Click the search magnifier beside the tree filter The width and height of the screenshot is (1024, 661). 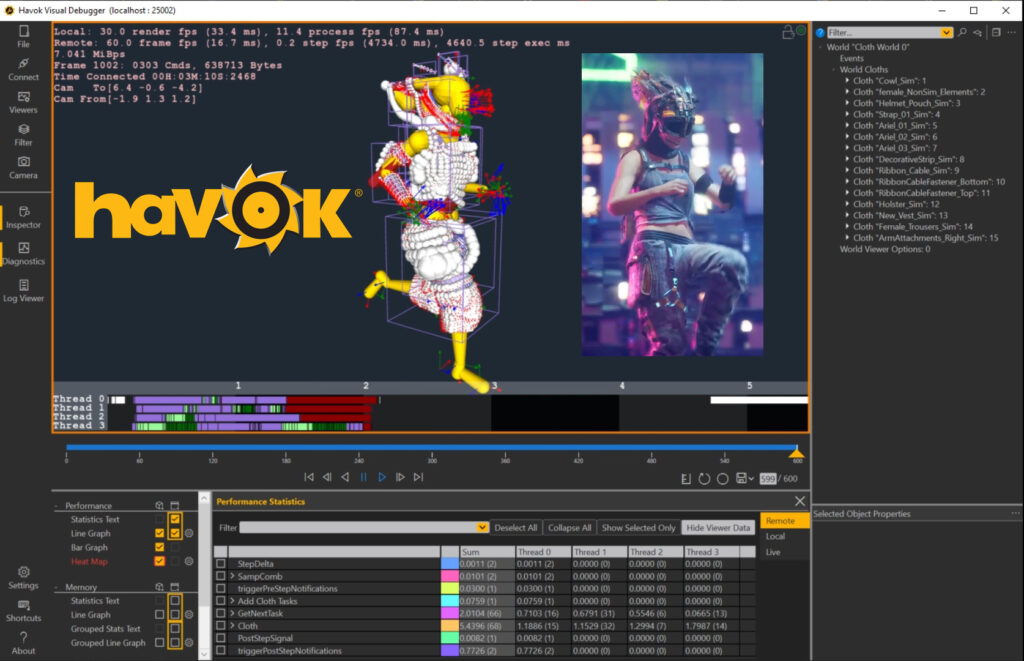(x=962, y=32)
